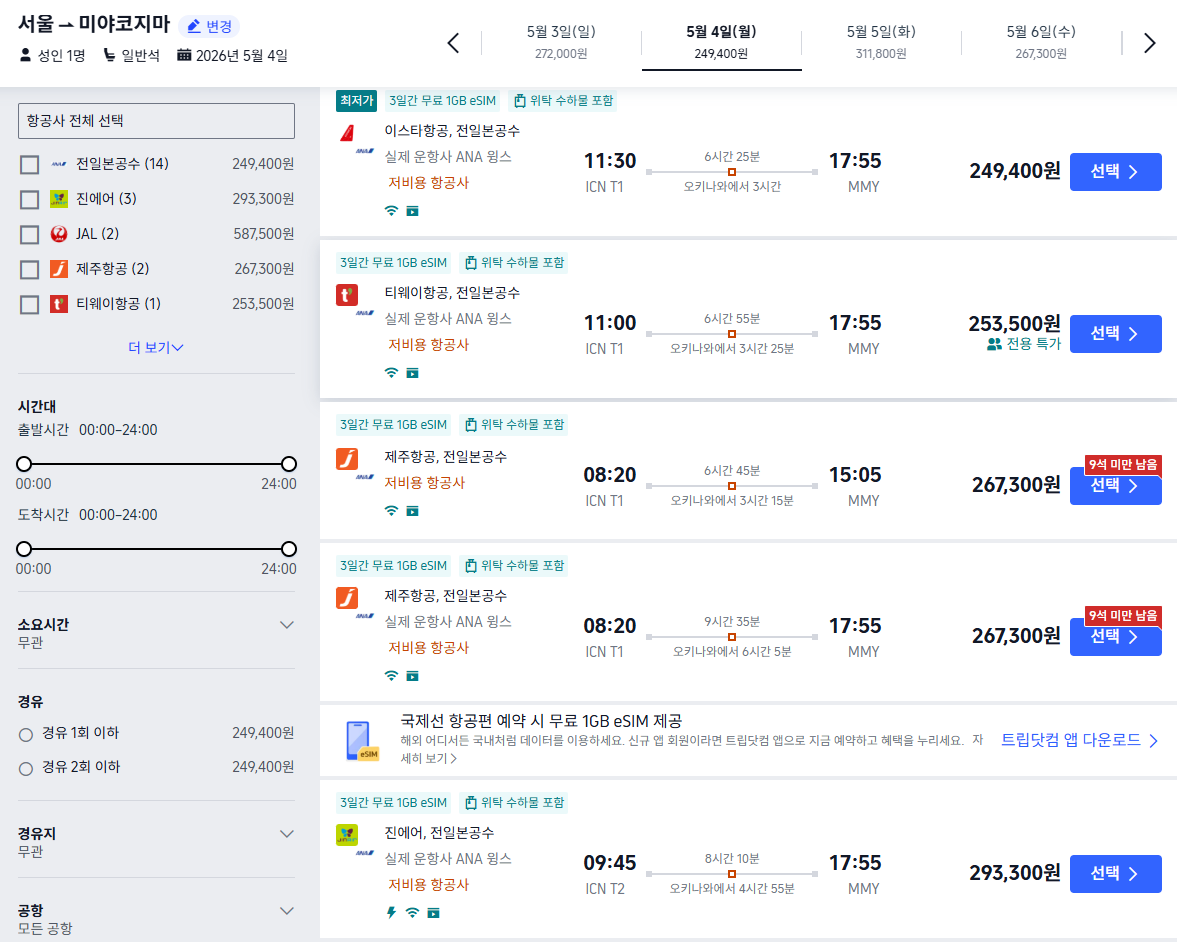1177x942 pixels.
Task: Click wifi icon on Jeju Air 9시간 35분 flight
Action: click(x=391, y=676)
